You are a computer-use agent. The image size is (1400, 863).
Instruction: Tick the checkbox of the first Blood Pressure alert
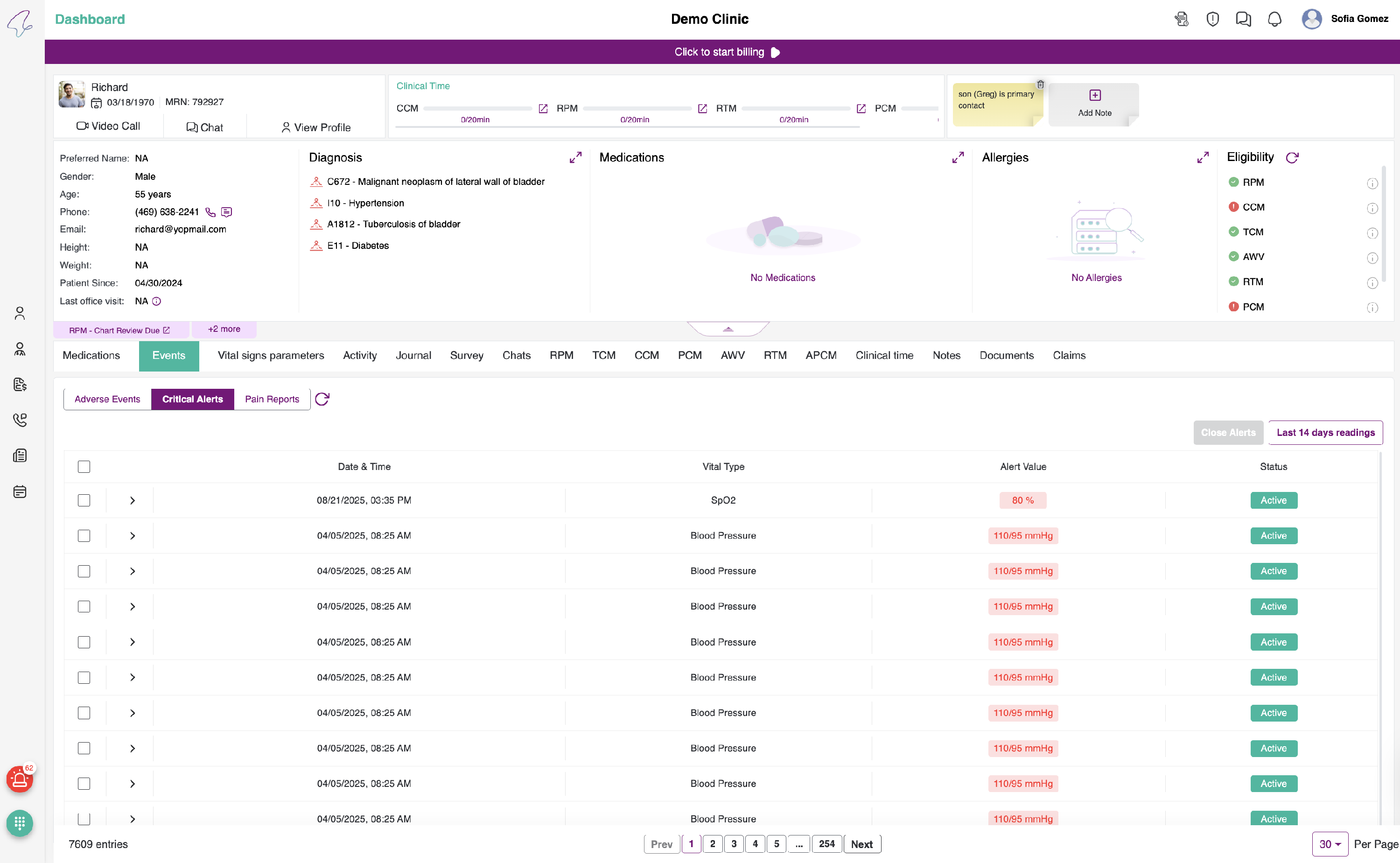84,536
